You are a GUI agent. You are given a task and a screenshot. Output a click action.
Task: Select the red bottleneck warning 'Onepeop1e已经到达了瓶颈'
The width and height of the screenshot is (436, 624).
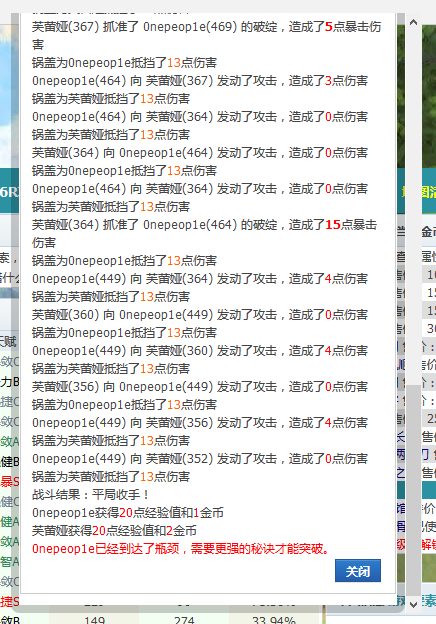click(181, 549)
